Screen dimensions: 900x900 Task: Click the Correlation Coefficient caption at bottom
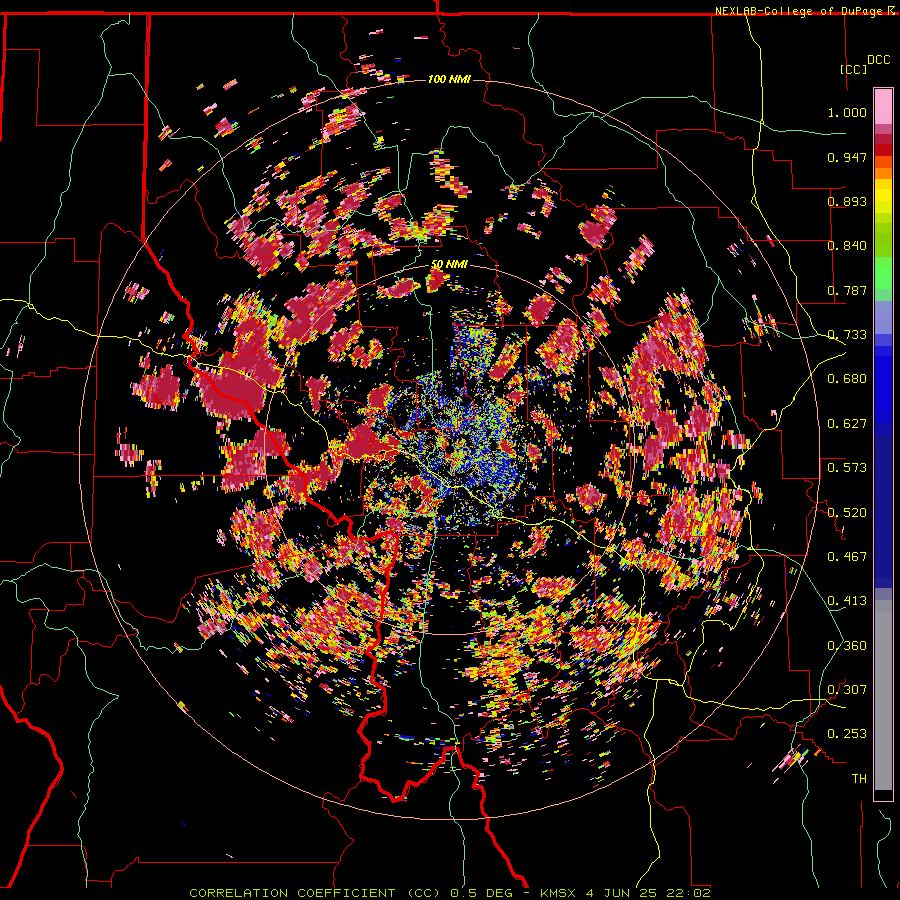coord(450,893)
